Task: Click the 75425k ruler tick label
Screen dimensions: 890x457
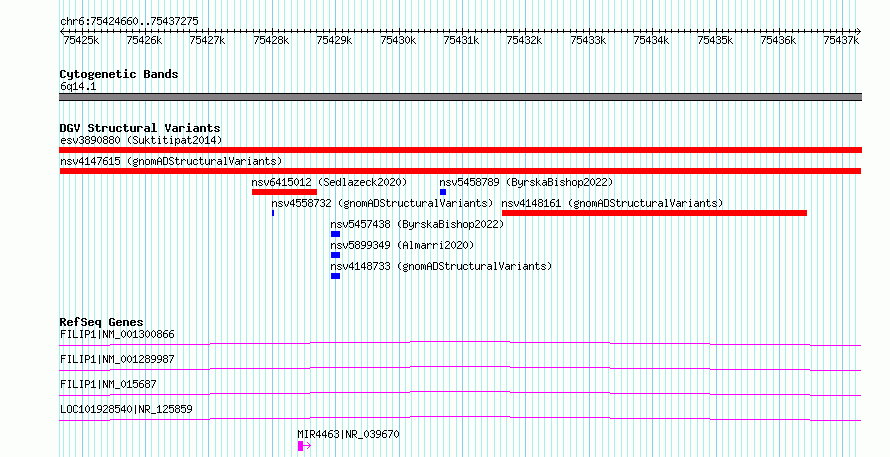Action: pos(81,40)
